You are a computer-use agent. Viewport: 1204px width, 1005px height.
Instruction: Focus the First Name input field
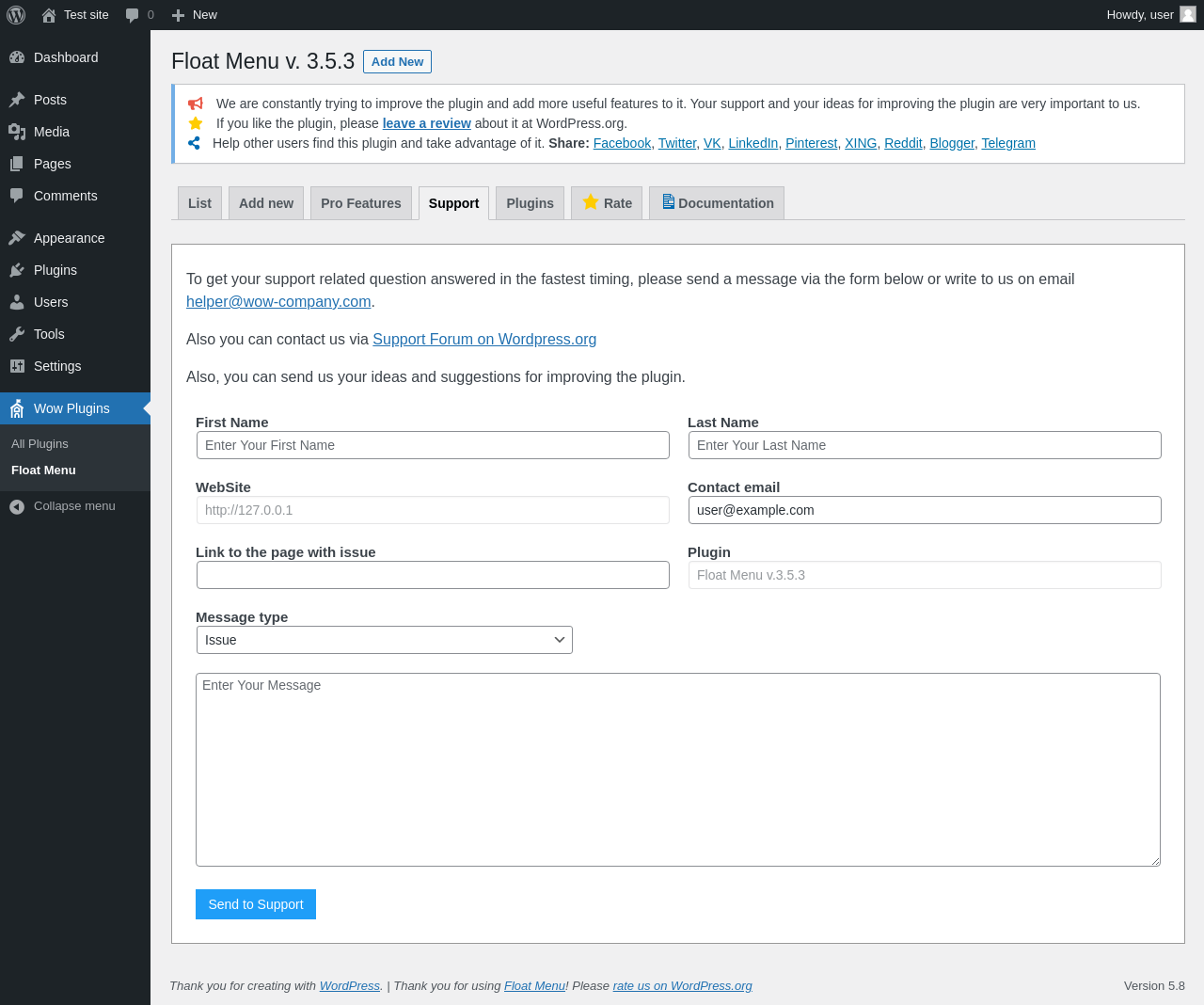433,445
